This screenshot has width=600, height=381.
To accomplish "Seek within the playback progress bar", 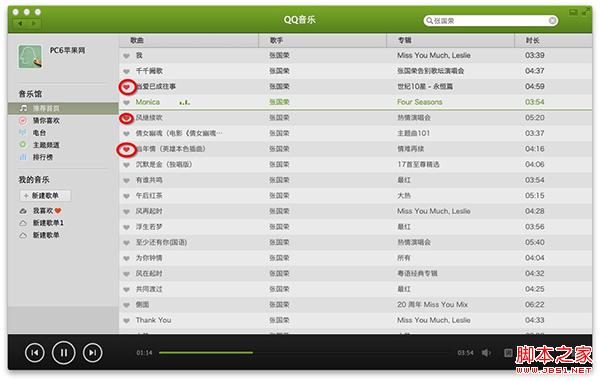I will tap(304, 353).
